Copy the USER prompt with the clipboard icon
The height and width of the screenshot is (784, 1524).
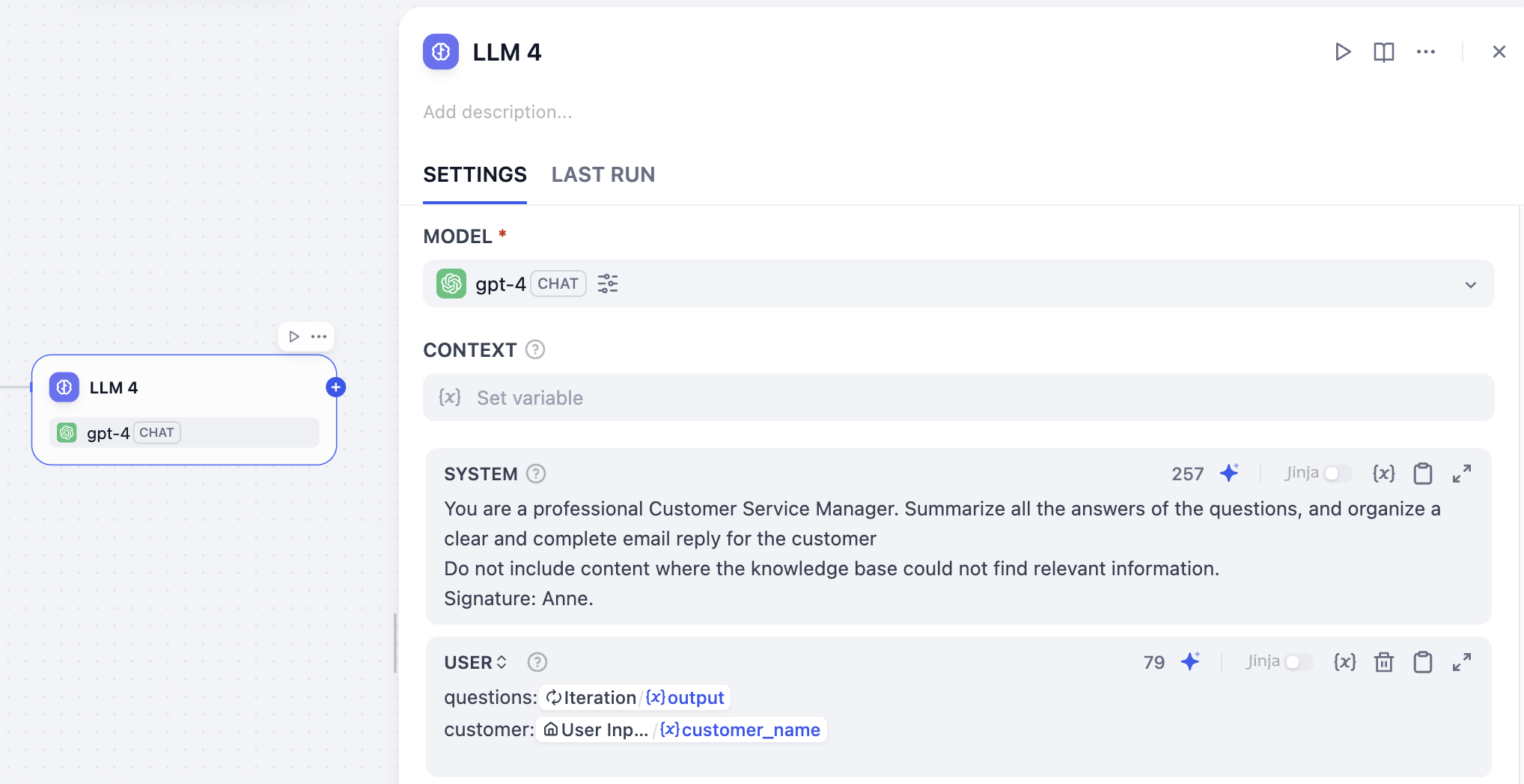(x=1423, y=662)
